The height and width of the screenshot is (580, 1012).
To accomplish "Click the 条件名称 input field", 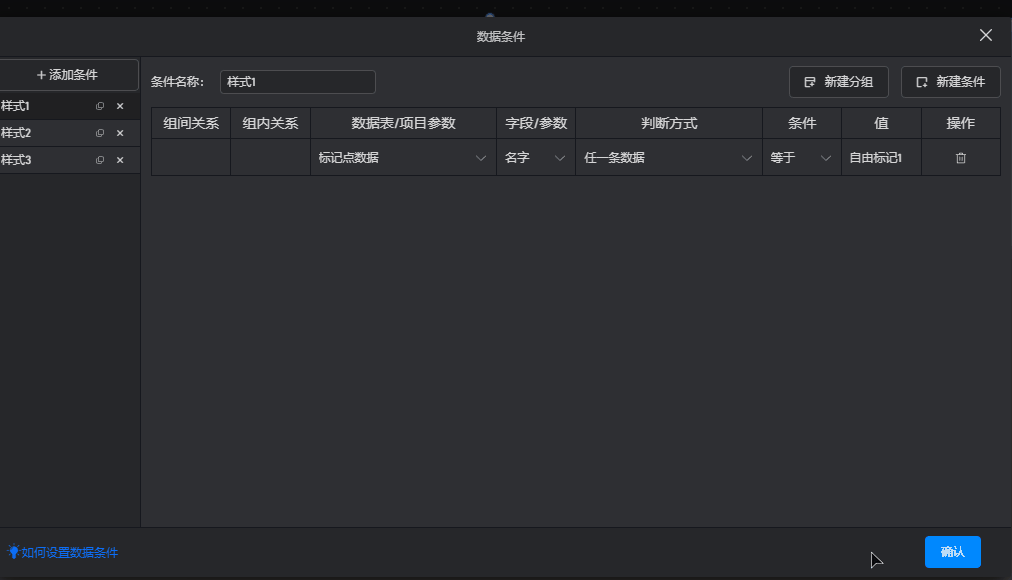I will click(298, 82).
